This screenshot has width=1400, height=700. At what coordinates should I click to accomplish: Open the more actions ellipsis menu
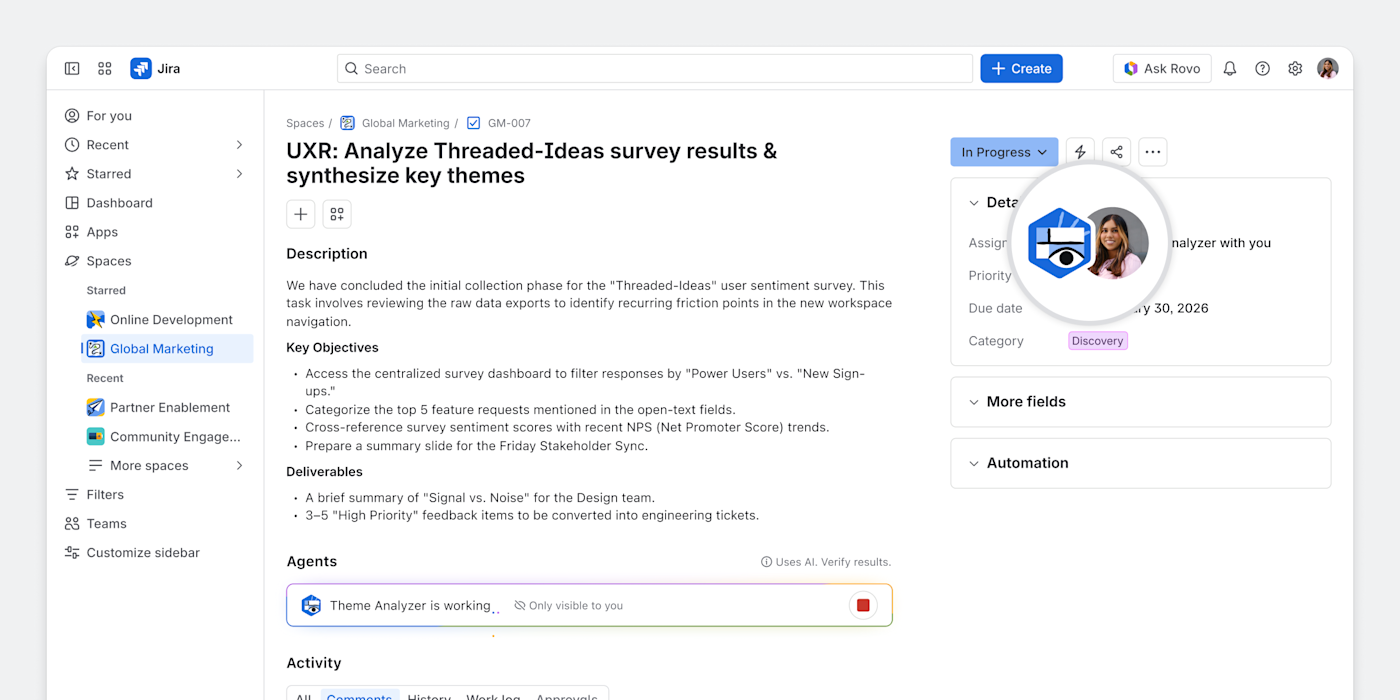(x=1152, y=151)
